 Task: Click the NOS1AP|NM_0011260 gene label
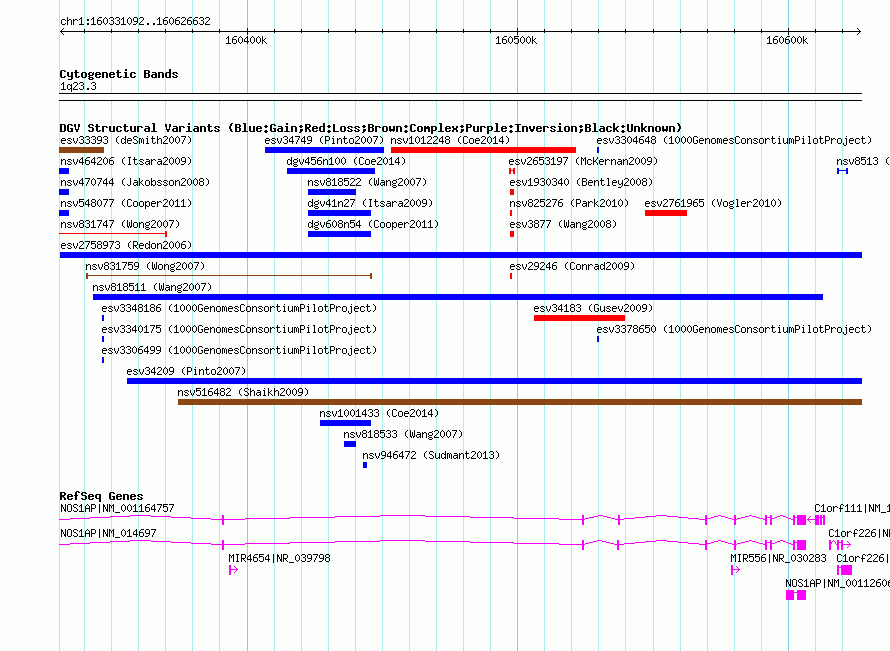tap(837, 583)
